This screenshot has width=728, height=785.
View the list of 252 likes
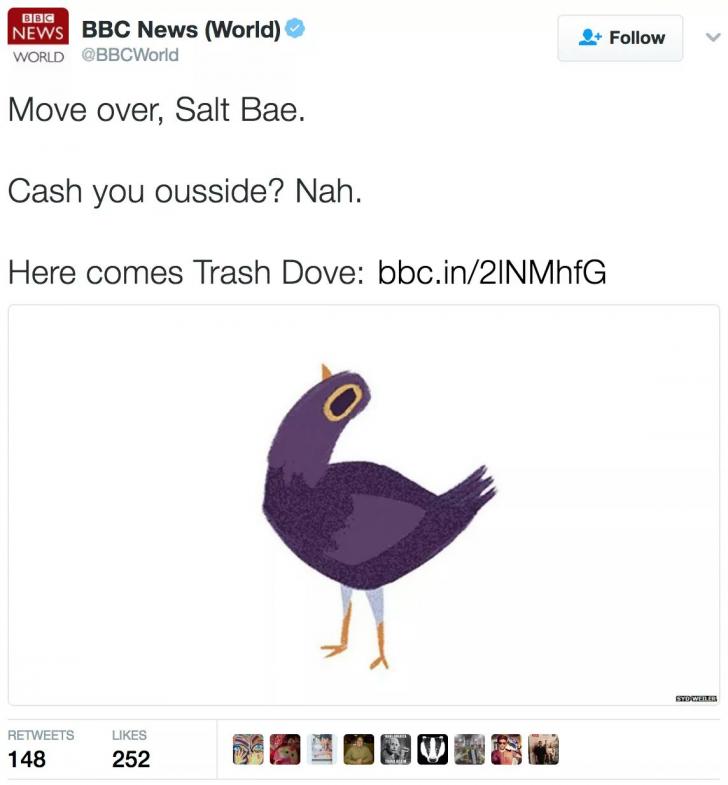point(131,749)
